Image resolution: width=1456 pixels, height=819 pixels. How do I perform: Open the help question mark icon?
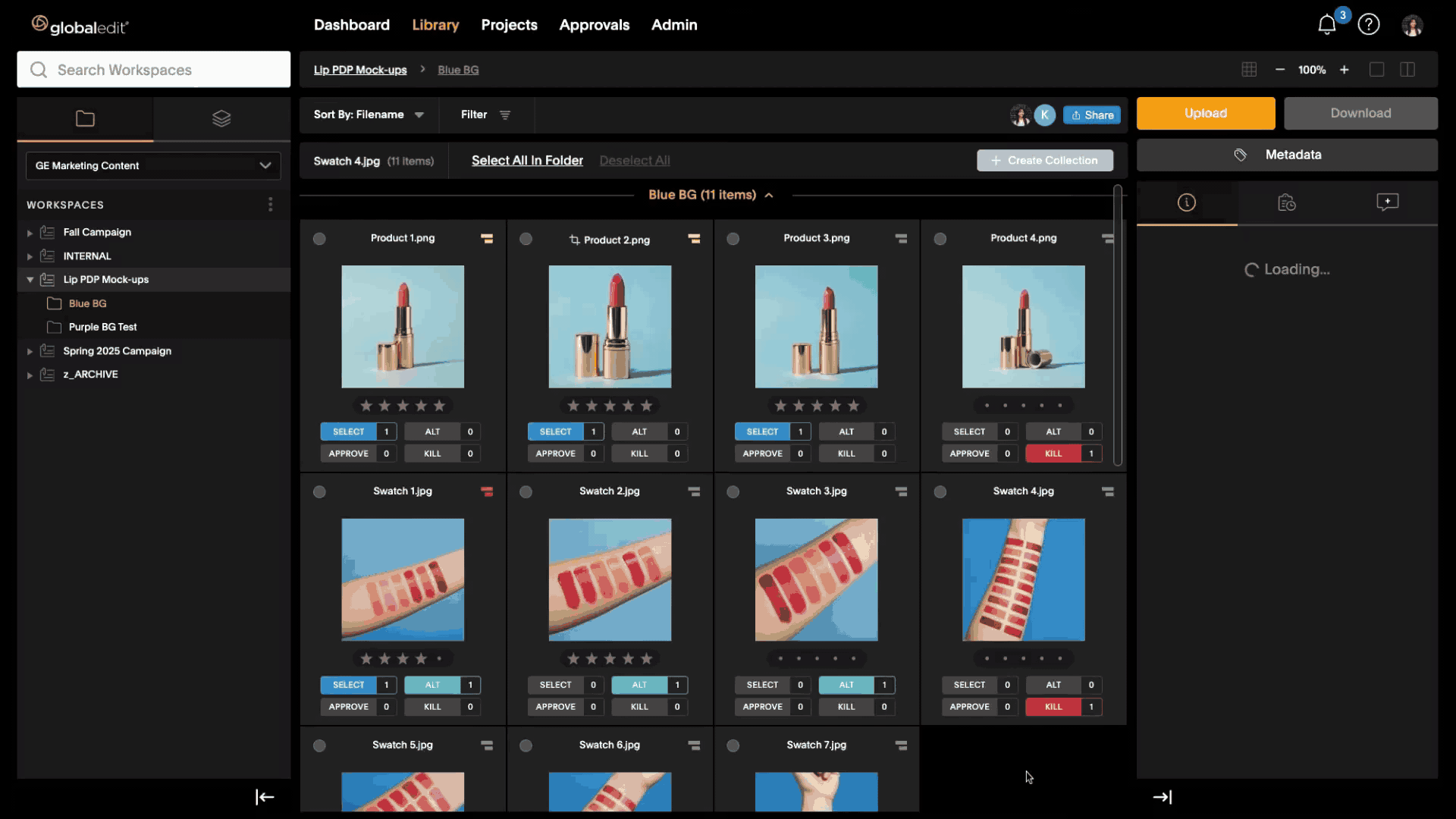pos(1369,25)
